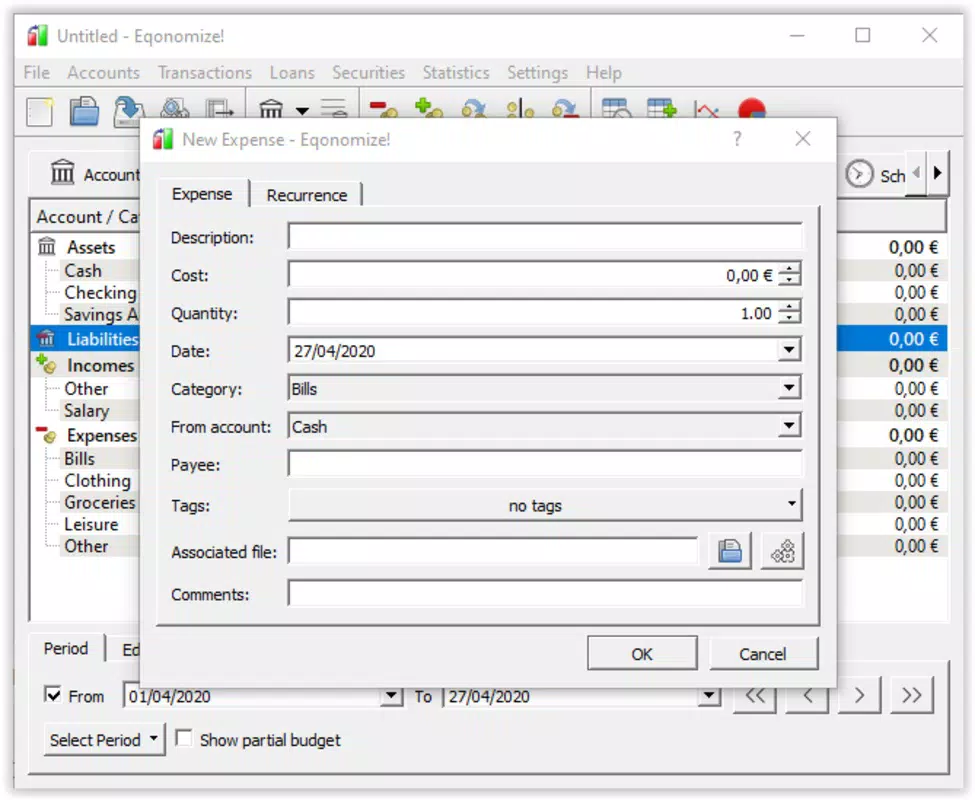The width and height of the screenshot is (975, 800).
Task: Open the line chart toolbar icon
Action: pos(707,109)
